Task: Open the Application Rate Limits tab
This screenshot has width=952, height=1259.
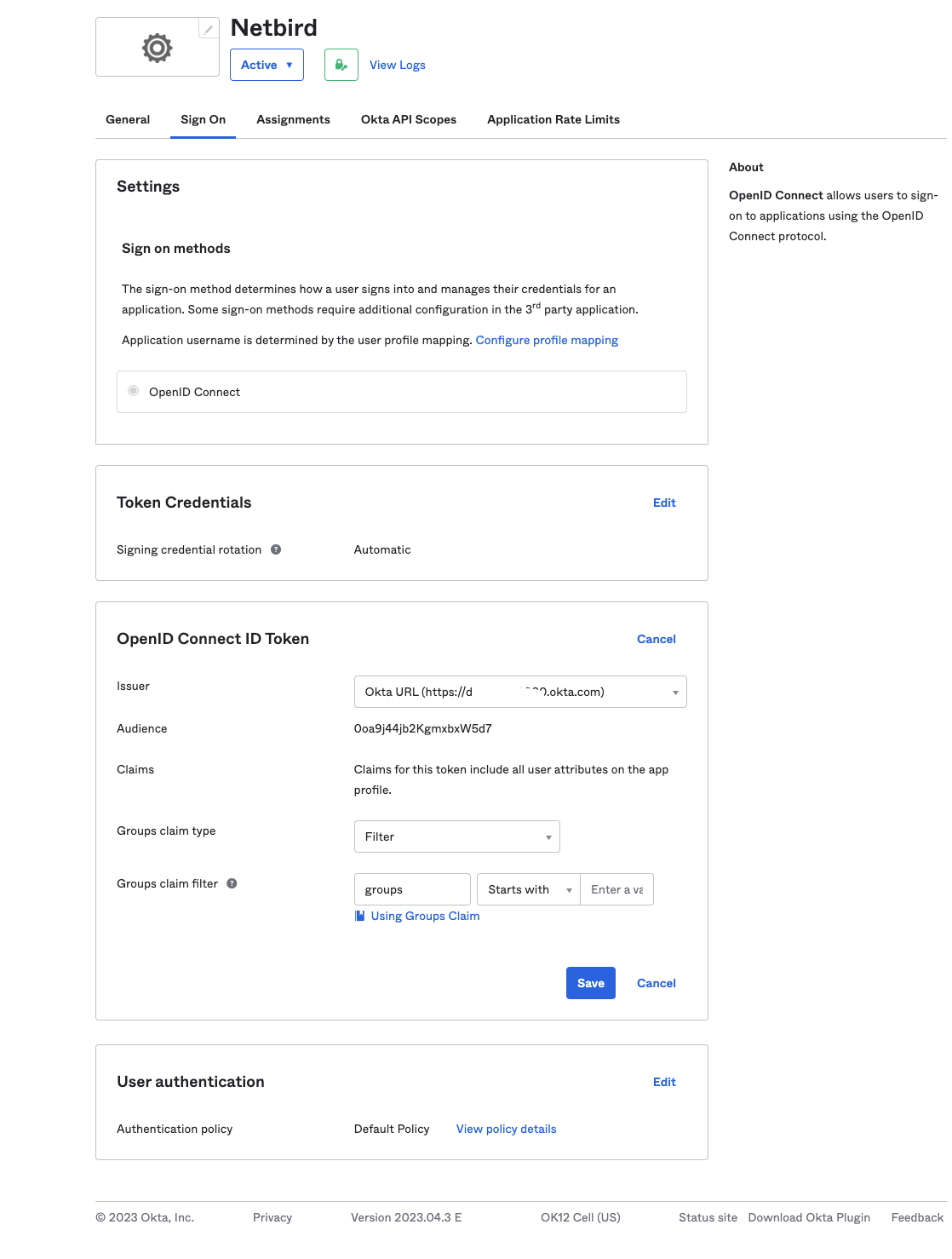Action: (553, 119)
